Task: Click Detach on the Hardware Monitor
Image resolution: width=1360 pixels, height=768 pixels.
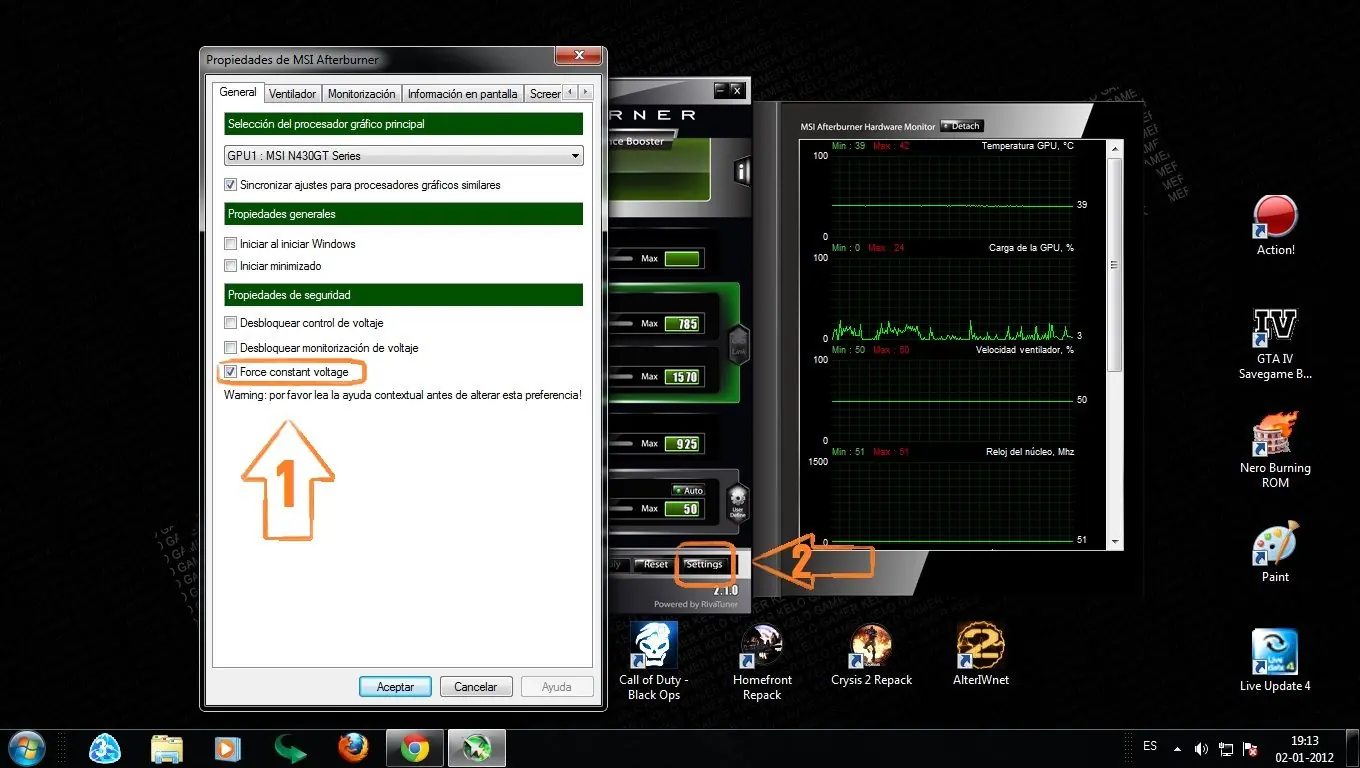Action: (962, 126)
